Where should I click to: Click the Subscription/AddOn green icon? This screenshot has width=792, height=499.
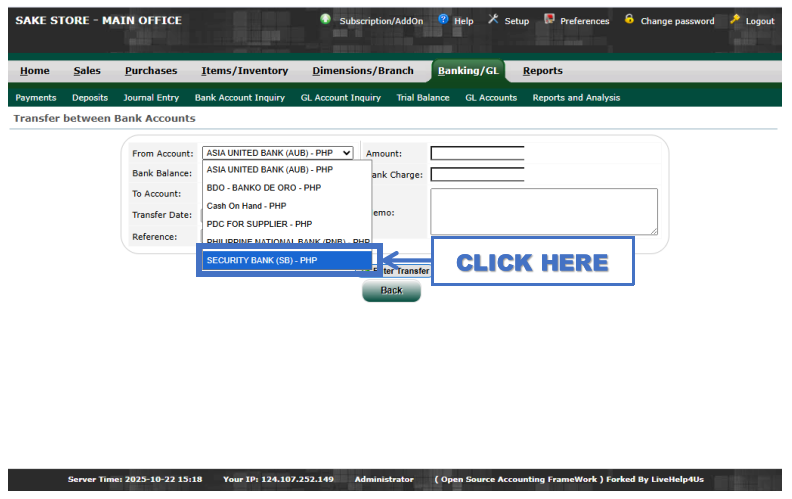(x=326, y=20)
